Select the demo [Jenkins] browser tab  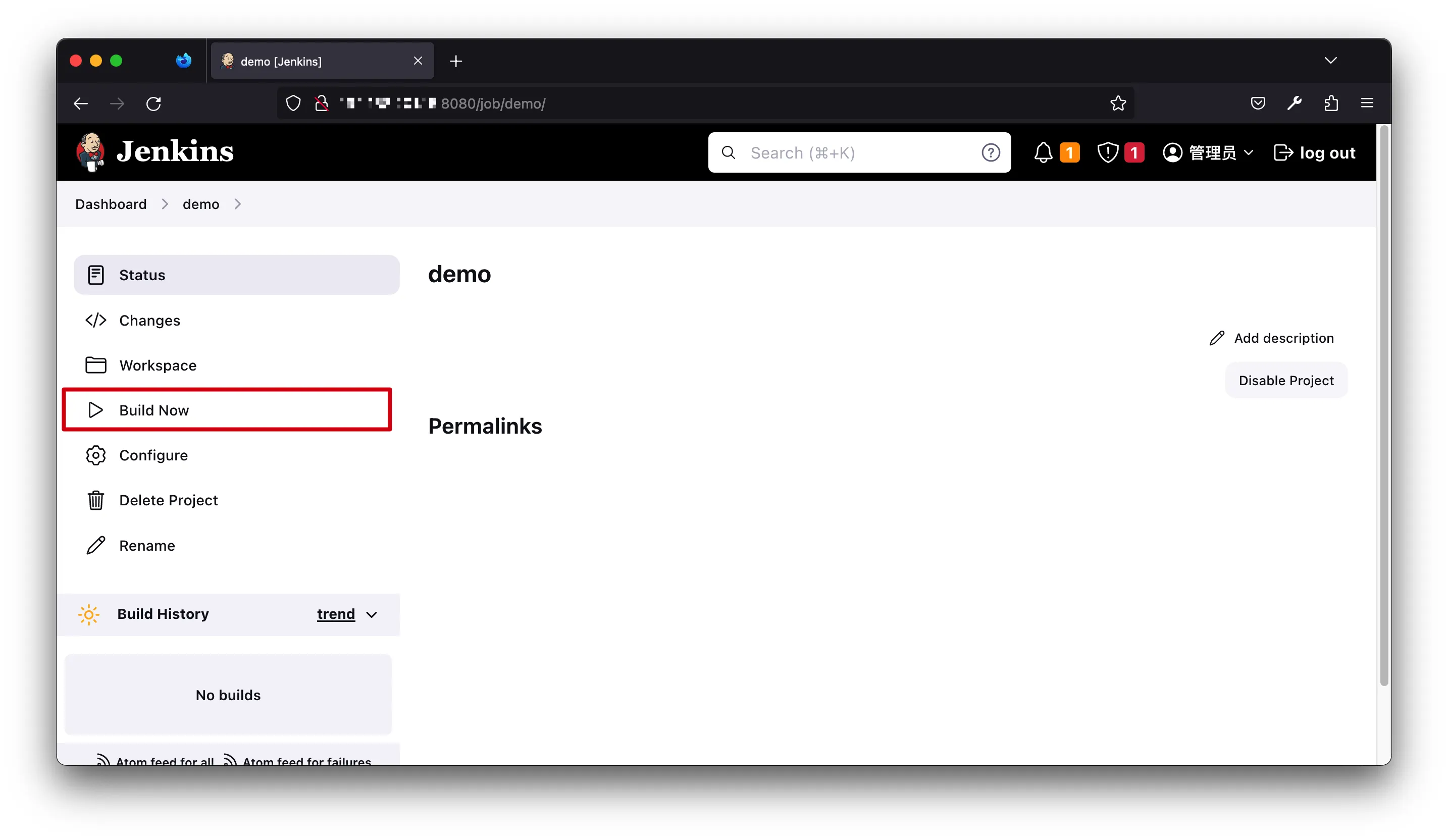(x=322, y=61)
